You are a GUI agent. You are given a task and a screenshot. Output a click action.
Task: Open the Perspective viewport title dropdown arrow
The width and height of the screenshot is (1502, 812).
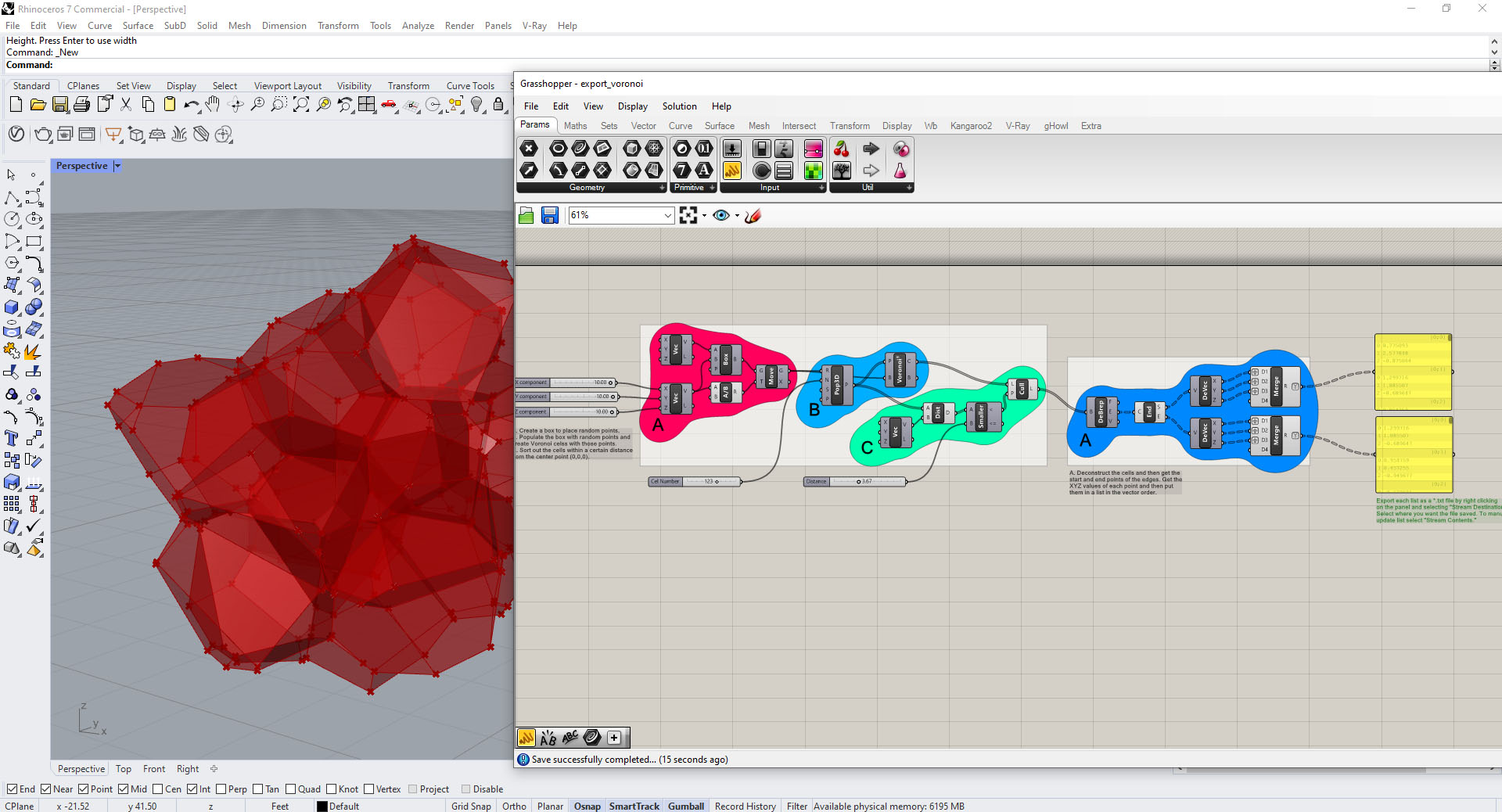(x=117, y=166)
